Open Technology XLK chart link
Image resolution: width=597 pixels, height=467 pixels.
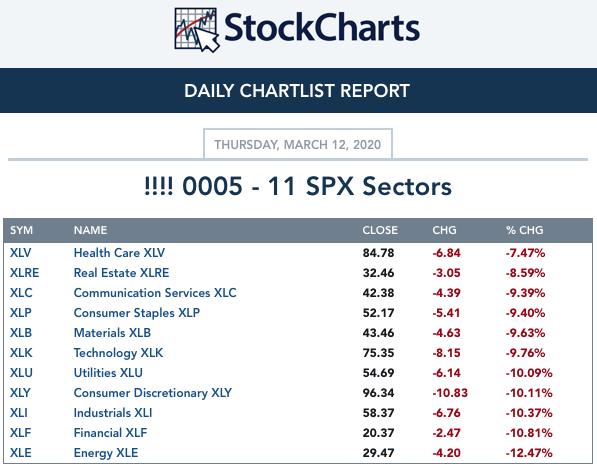tap(118, 353)
